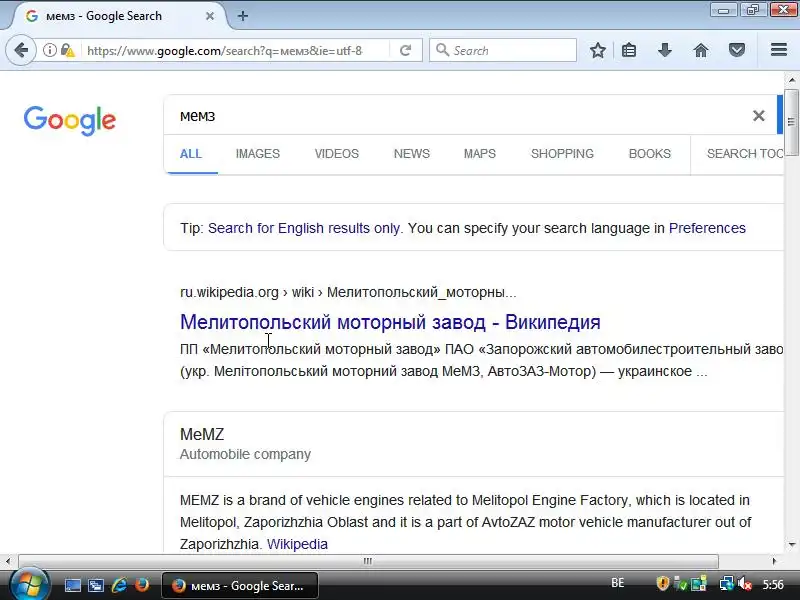Click the network computers tray icon
Screen dimensions: 800x600
coord(726,584)
